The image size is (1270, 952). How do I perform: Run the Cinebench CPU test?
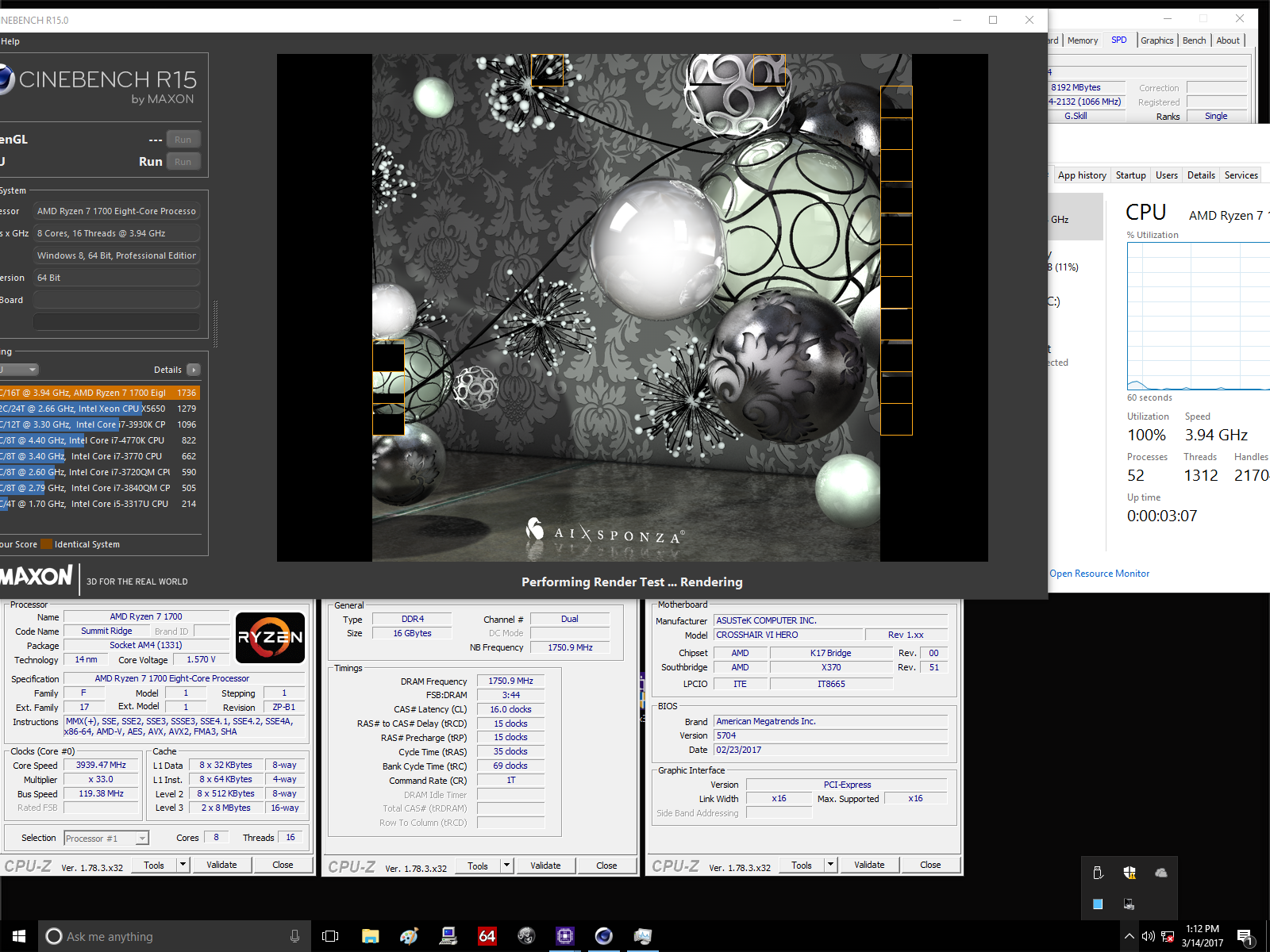tap(183, 162)
